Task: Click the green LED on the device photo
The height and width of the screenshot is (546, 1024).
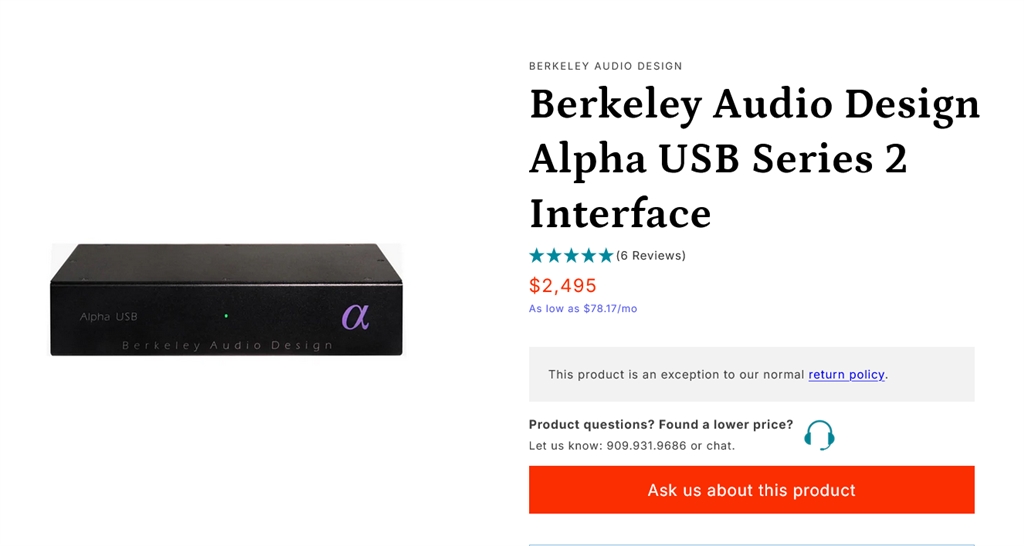Action: click(x=226, y=316)
